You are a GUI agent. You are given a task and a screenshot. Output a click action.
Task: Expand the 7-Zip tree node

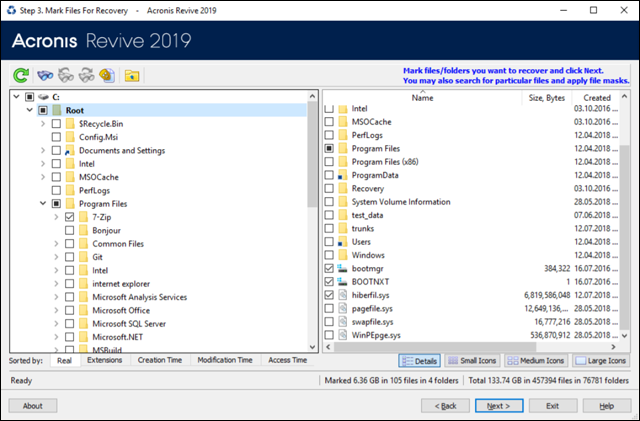(x=56, y=217)
